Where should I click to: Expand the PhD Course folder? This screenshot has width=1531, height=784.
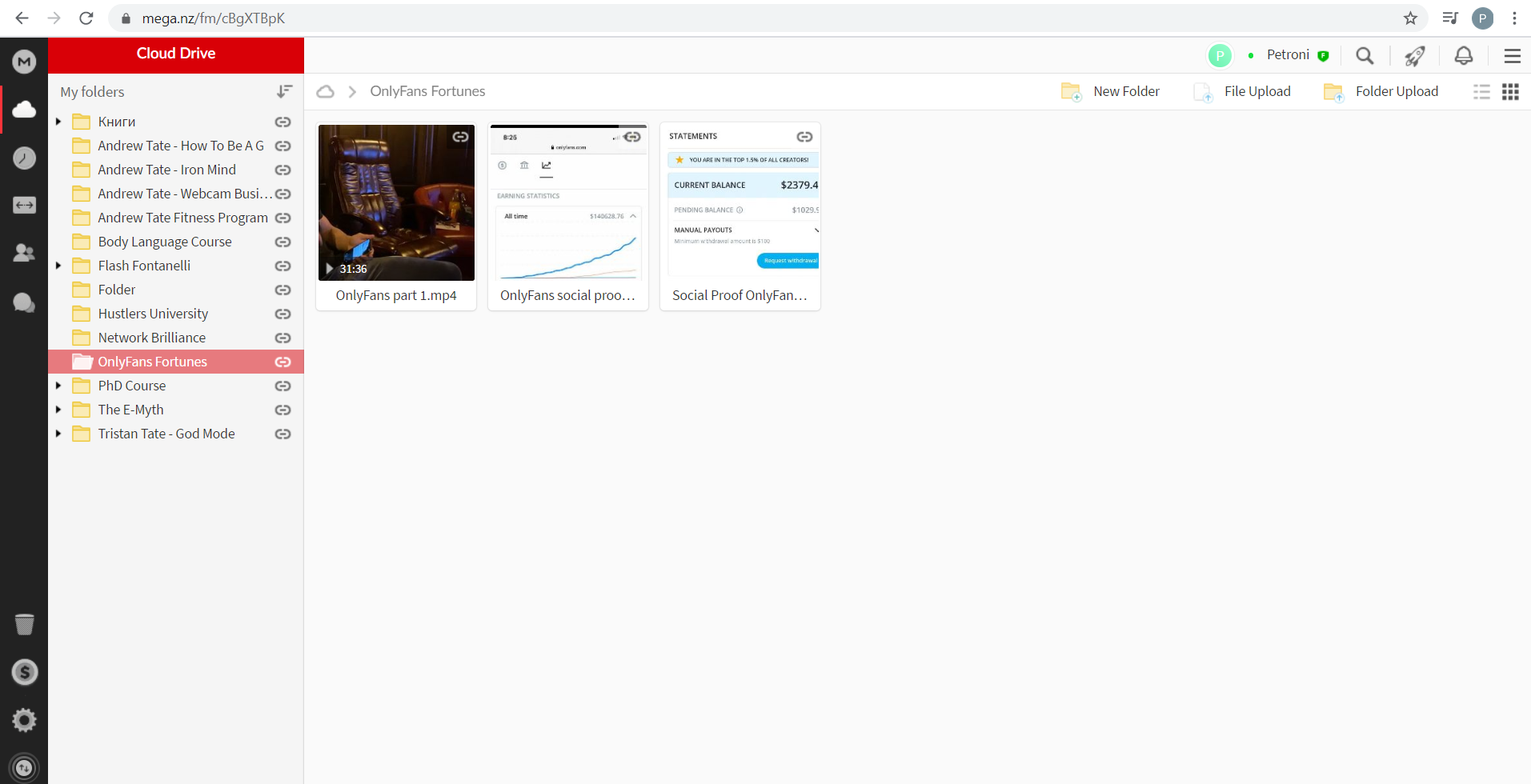coord(58,386)
